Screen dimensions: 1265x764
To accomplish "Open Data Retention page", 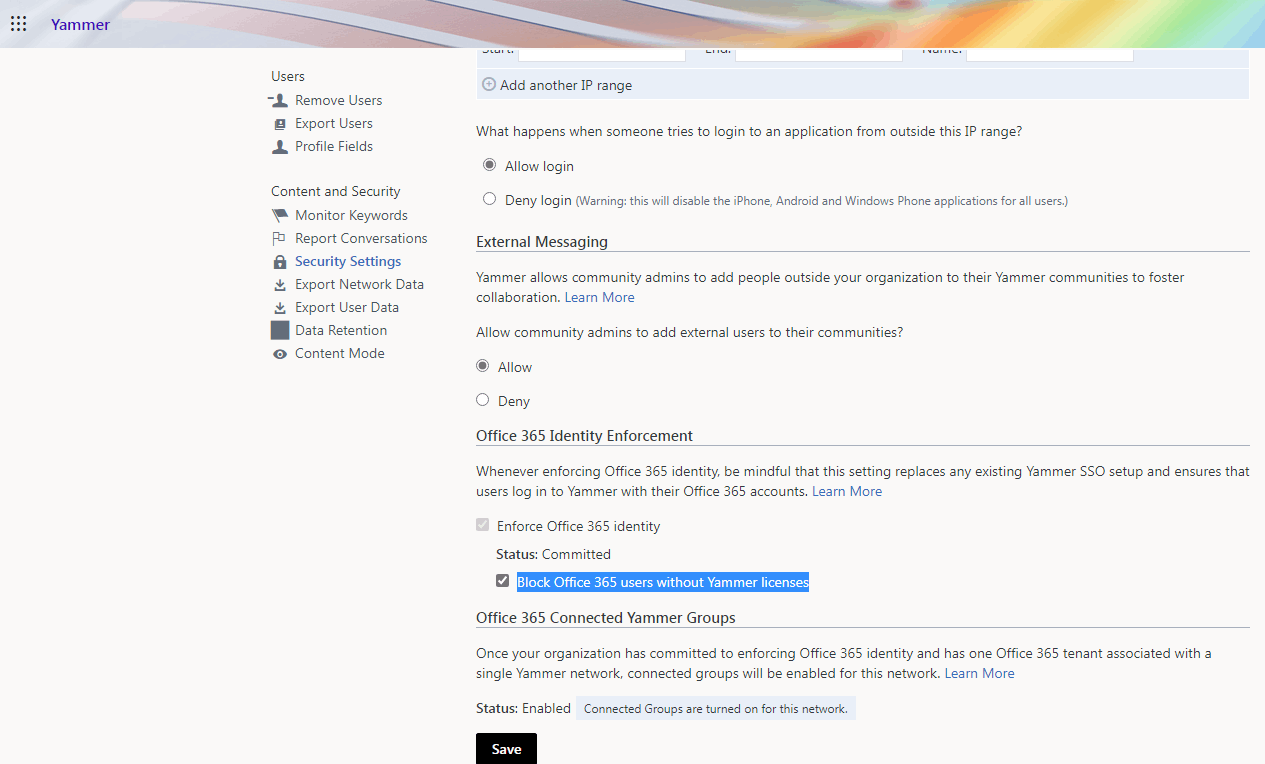I will (341, 330).
